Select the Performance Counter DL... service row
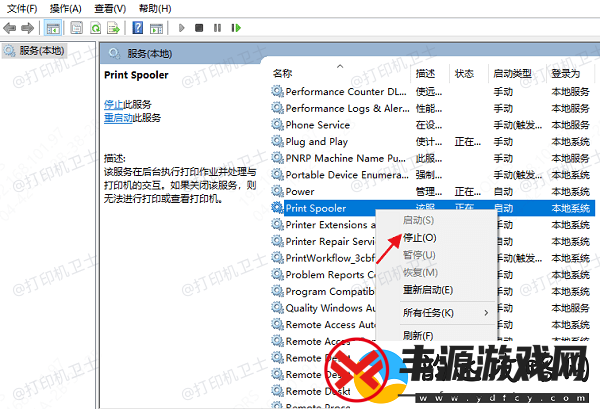The image size is (600, 409). point(432,91)
